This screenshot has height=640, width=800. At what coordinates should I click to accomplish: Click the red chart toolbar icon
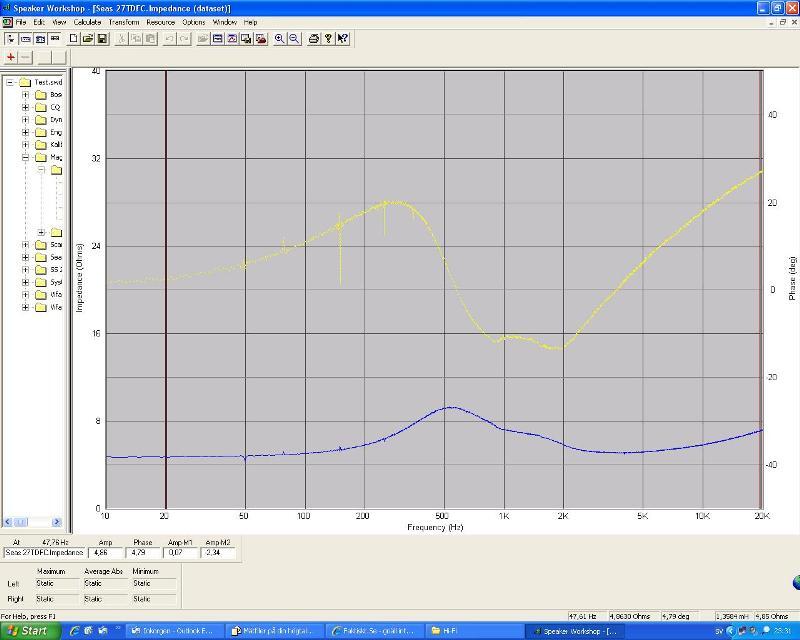(261, 39)
